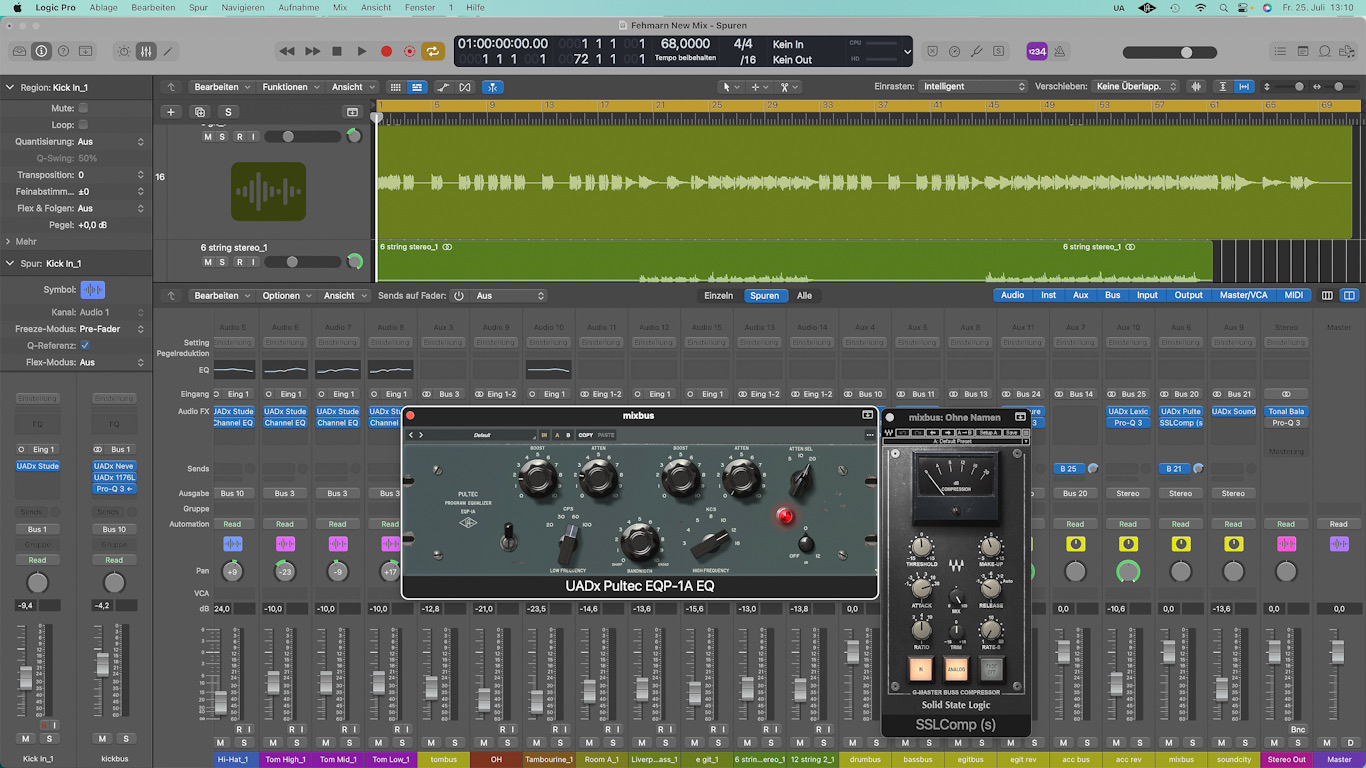
Task: Click Save in the SSLComp toolbar
Action: [x=1012, y=432]
